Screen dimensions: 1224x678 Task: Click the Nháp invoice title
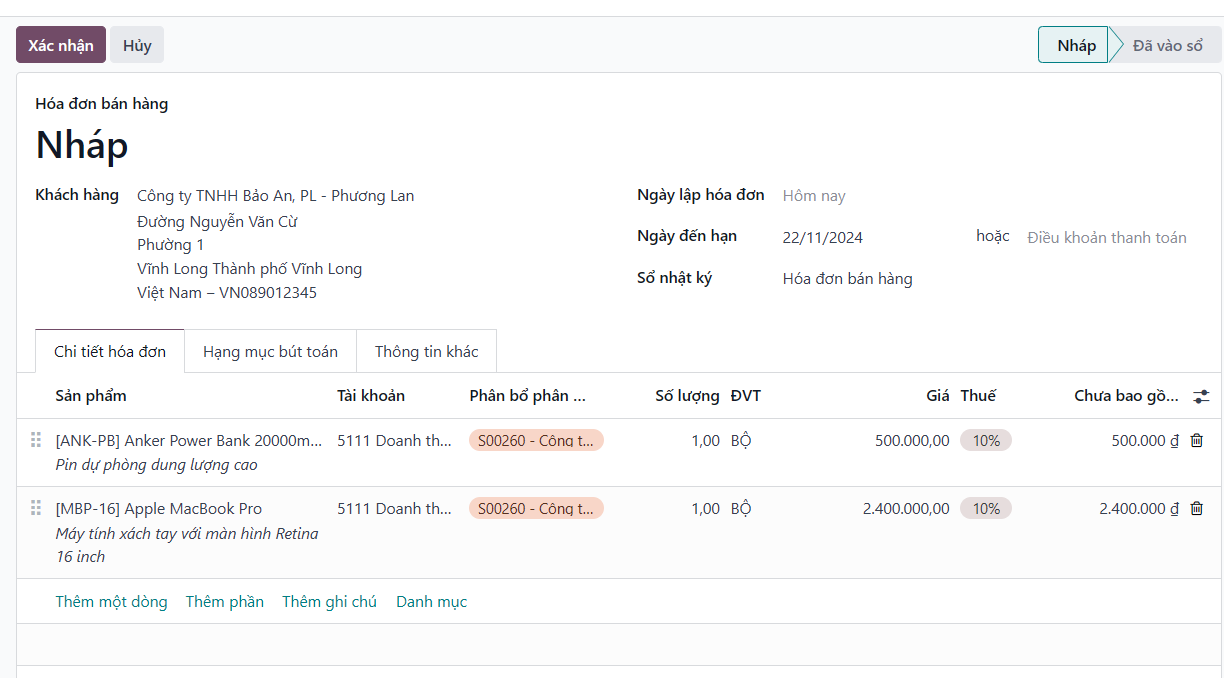point(82,146)
